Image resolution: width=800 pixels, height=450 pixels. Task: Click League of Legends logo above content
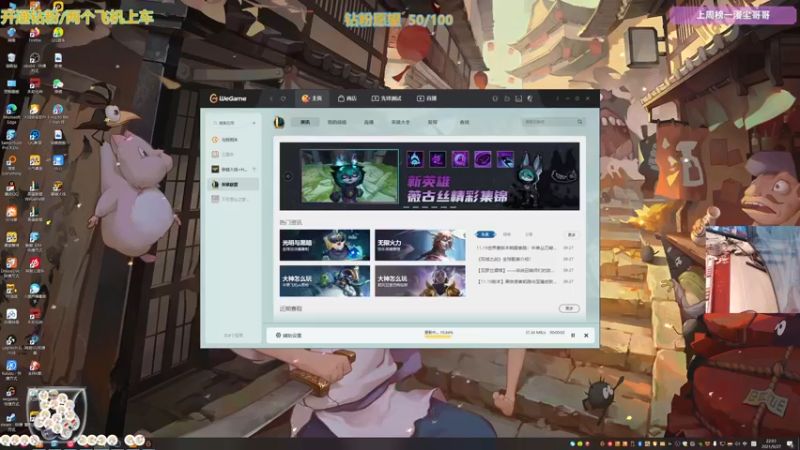[x=279, y=122]
